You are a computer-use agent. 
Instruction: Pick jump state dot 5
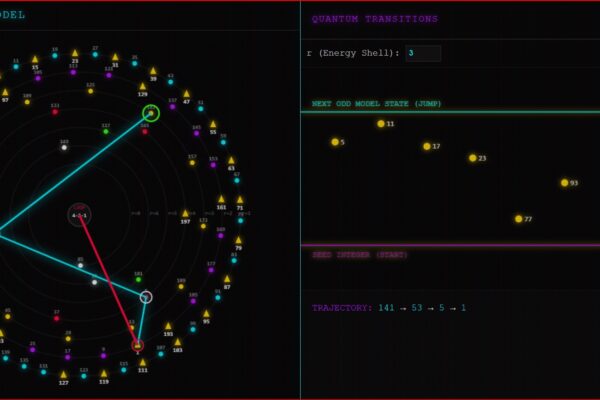click(335, 142)
